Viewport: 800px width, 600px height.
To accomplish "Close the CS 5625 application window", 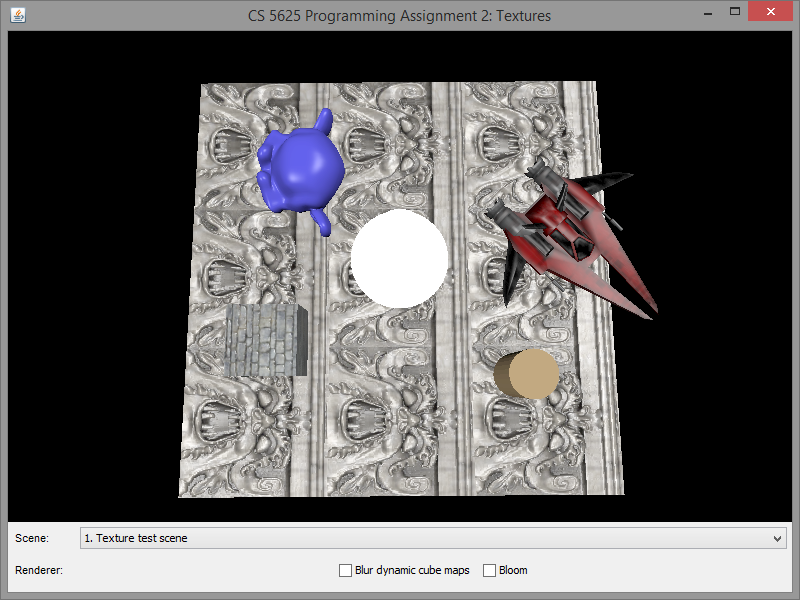I will [x=772, y=12].
